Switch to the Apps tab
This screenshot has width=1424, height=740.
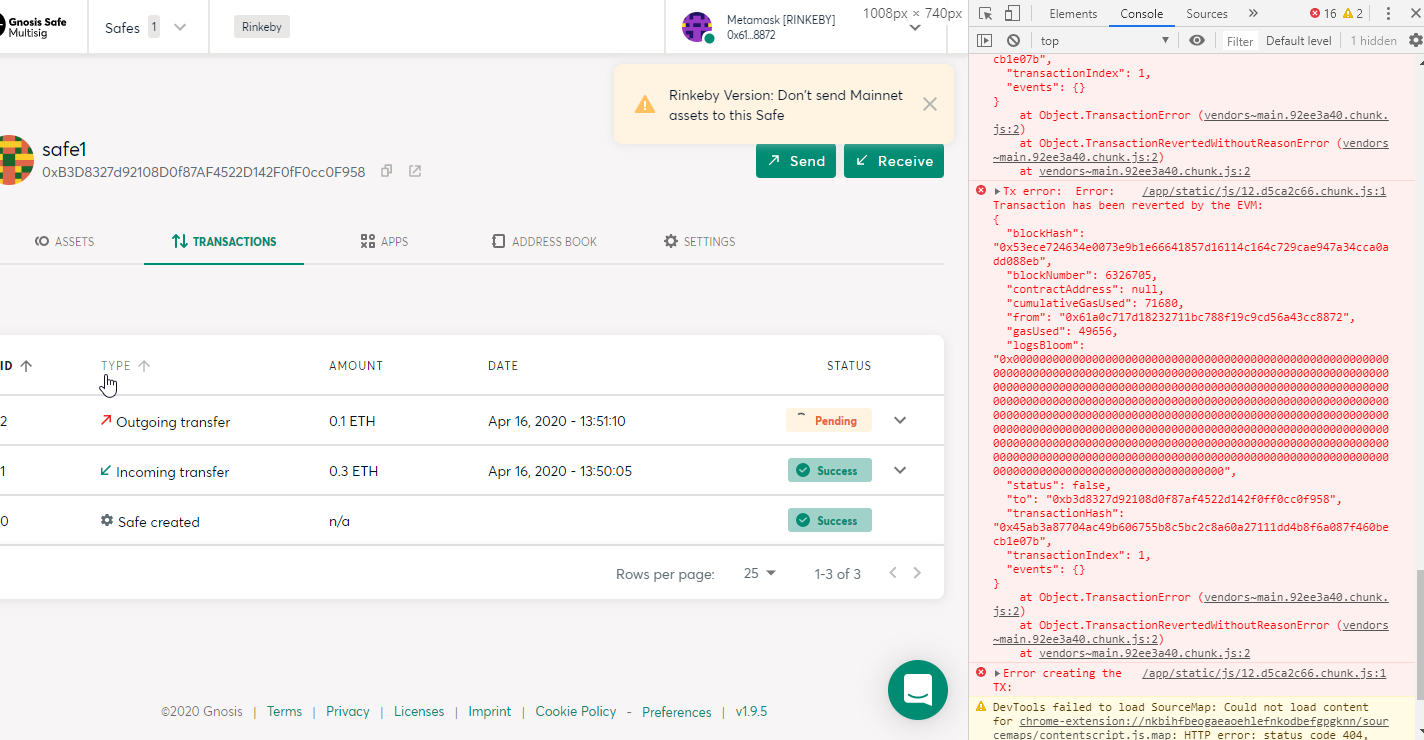coord(384,241)
